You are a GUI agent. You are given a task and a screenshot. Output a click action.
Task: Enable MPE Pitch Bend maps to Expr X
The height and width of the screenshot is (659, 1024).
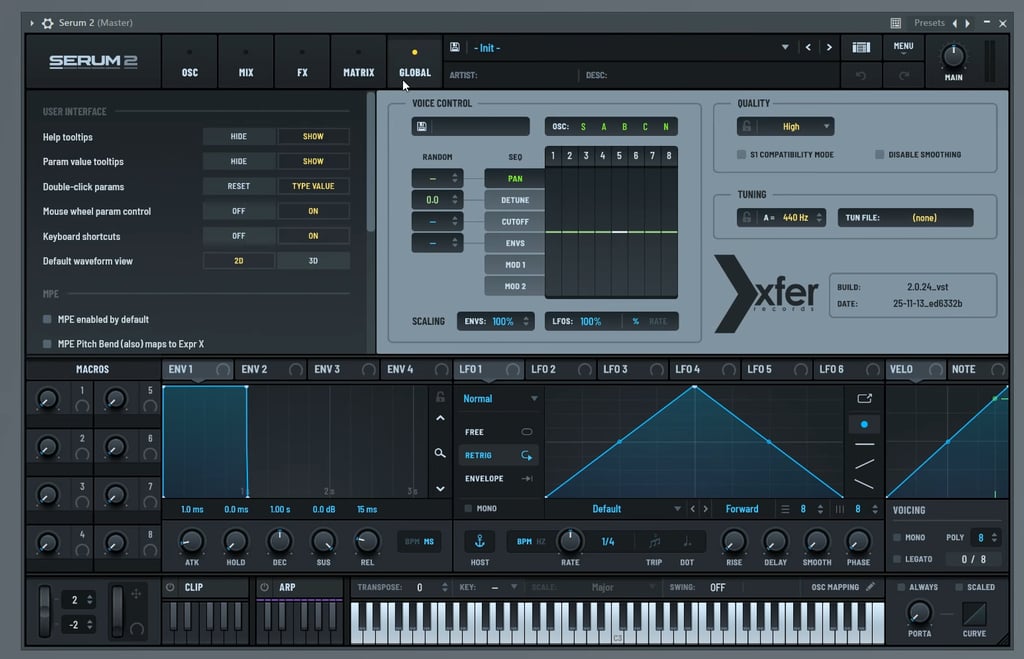point(47,344)
